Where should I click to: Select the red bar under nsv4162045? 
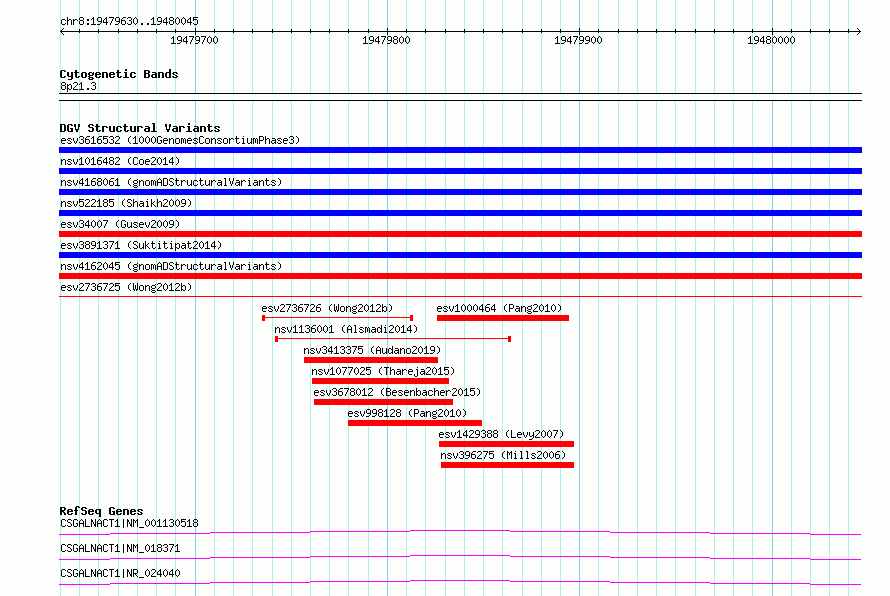click(460, 276)
